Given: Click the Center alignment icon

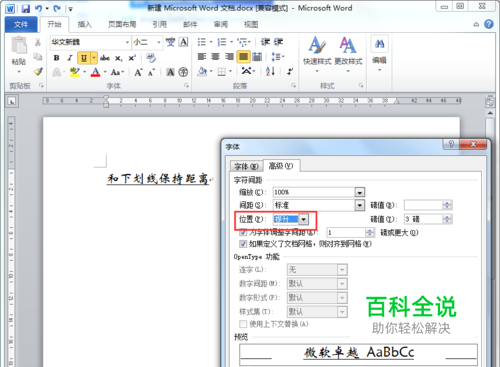Looking at the screenshot, I should (x=215, y=57).
